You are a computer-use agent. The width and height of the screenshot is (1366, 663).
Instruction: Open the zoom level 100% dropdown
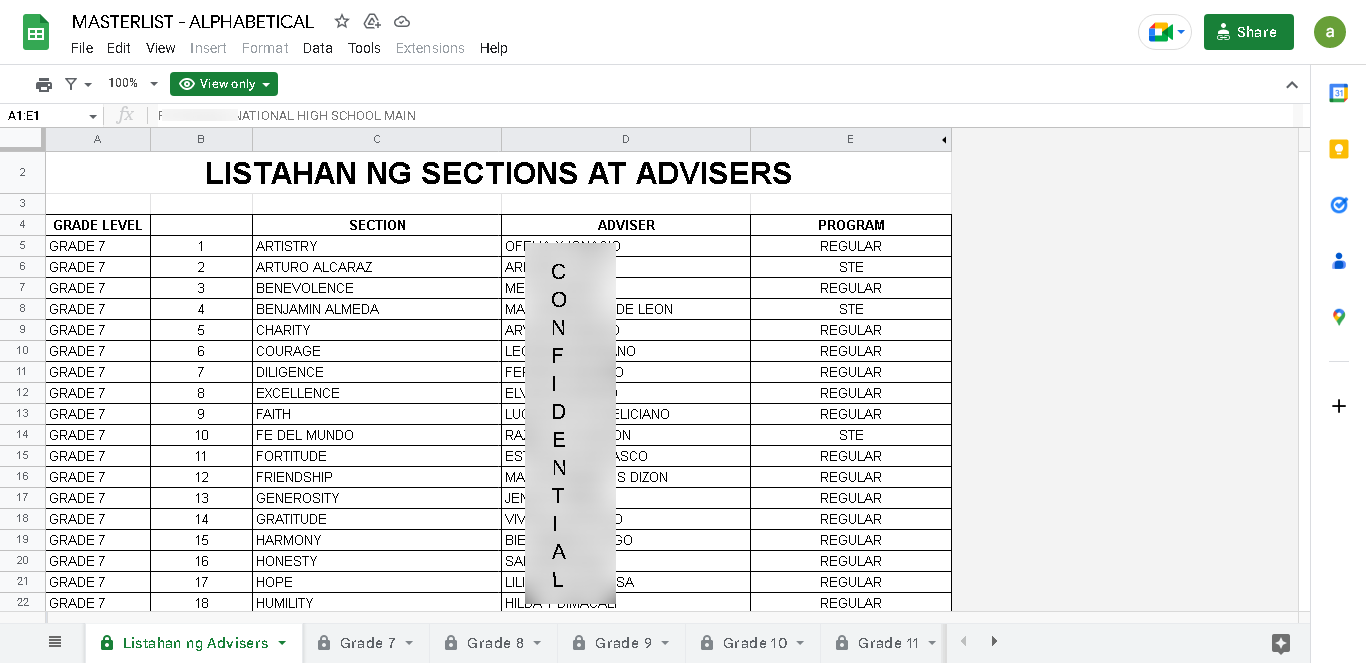pyautogui.click(x=133, y=84)
